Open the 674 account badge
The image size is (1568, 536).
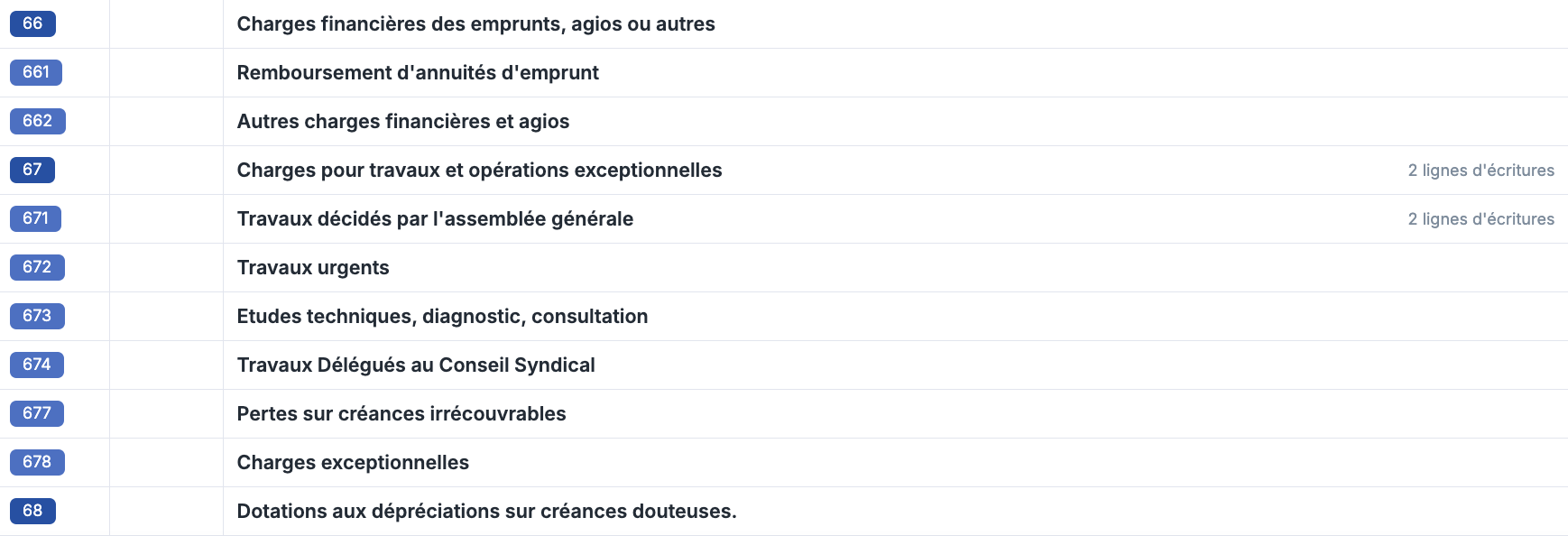(x=37, y=365)
